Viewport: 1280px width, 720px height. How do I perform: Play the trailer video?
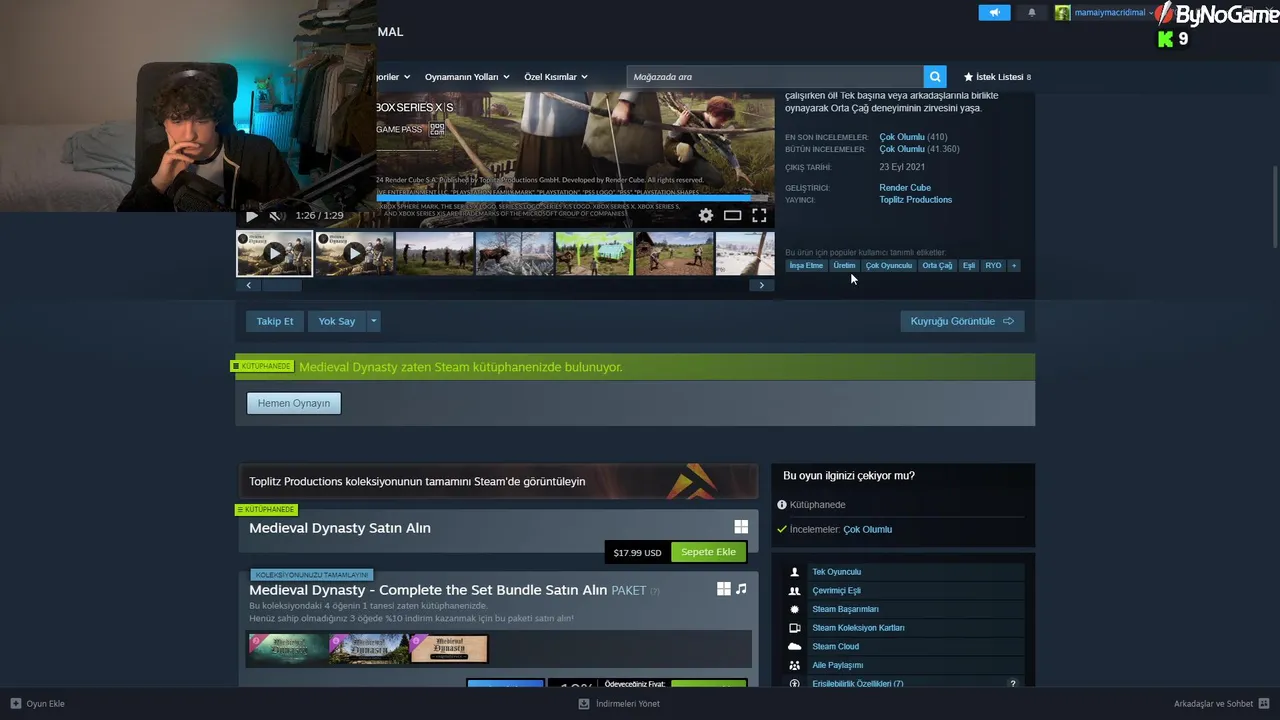[x=252, y=215]
